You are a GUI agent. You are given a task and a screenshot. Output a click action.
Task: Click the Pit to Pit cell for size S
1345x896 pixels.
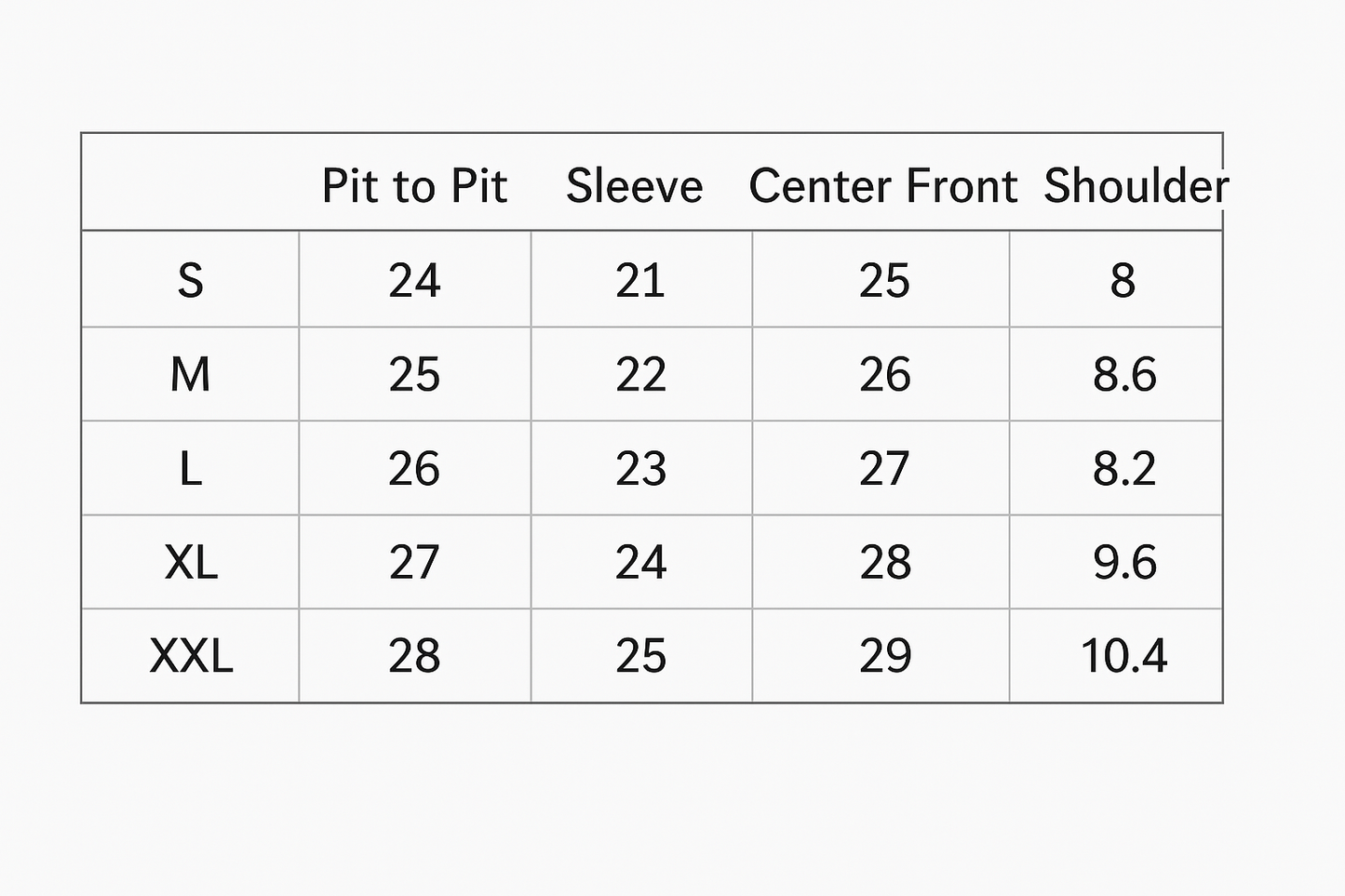[x=414, y=280]
